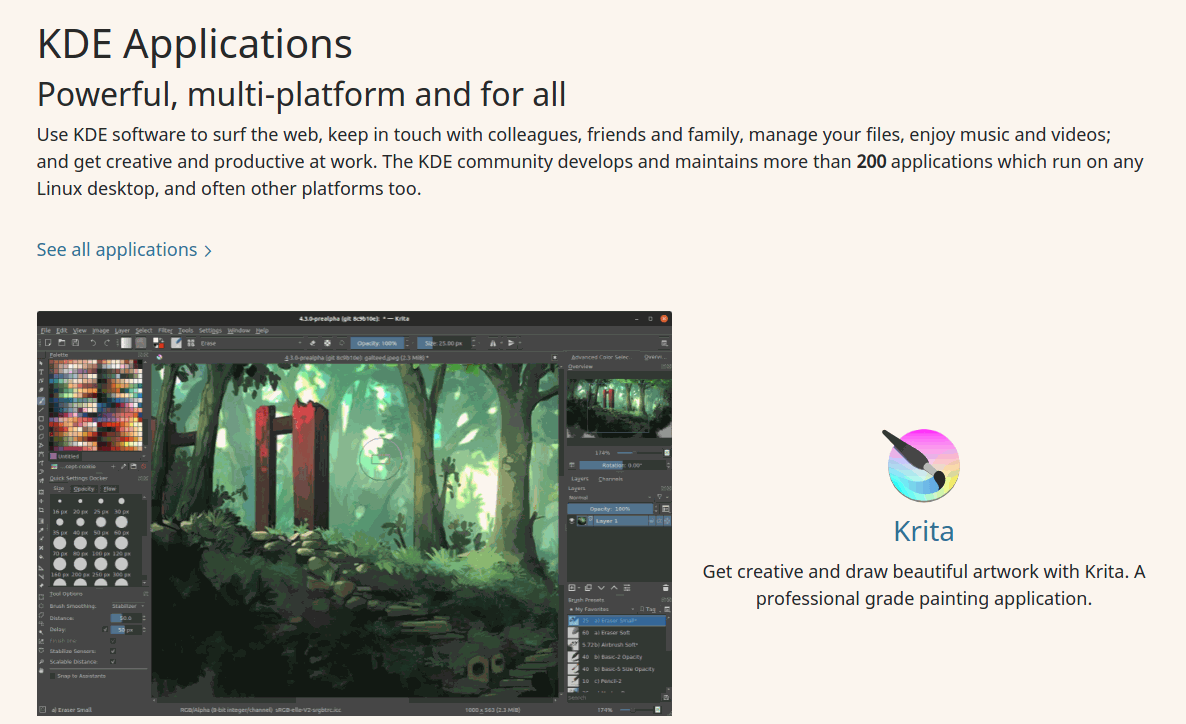Switch to the Flow tab in Quick Settings
The height and width of the screenshot is (724, 1186).
click(x=110, y=489)
